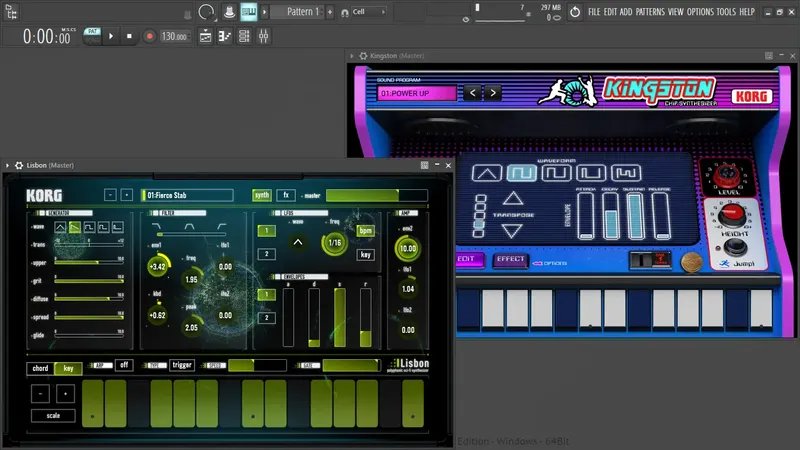Click the Transpose up arrow in Kingston
The image size is (800, 450).
513,198
